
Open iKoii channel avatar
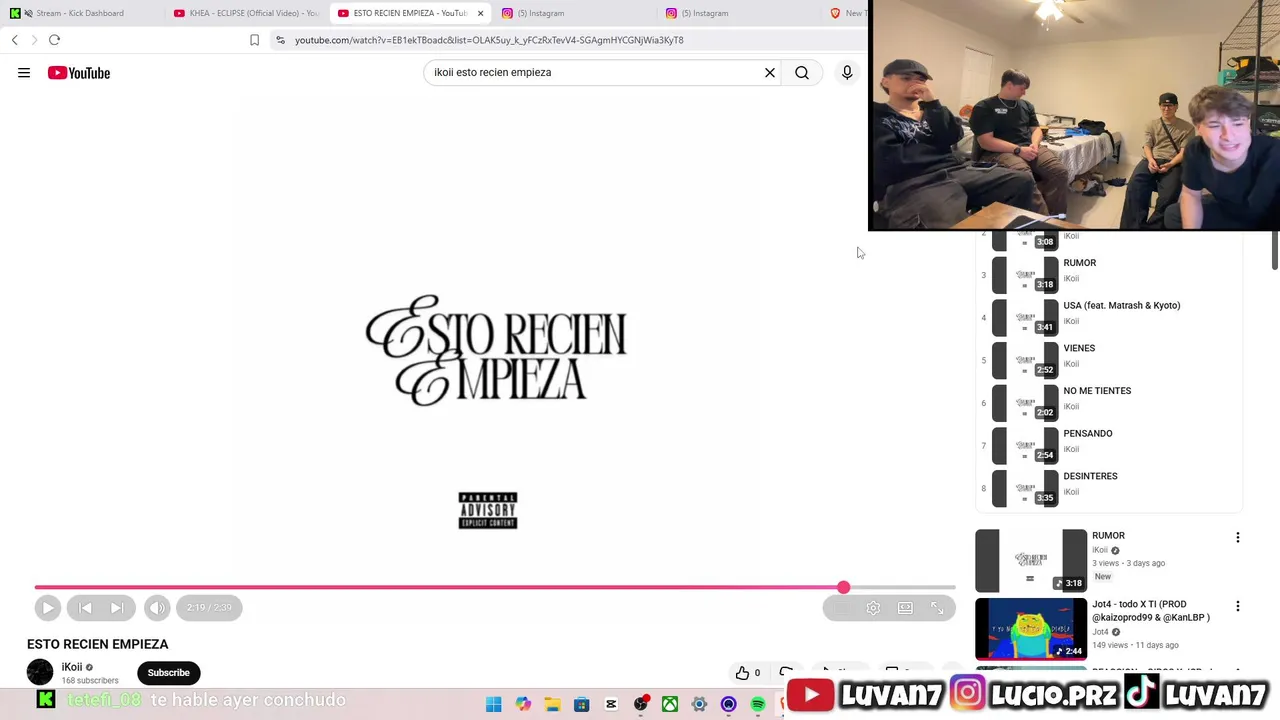pyautogui.click(x=40, y=673)
